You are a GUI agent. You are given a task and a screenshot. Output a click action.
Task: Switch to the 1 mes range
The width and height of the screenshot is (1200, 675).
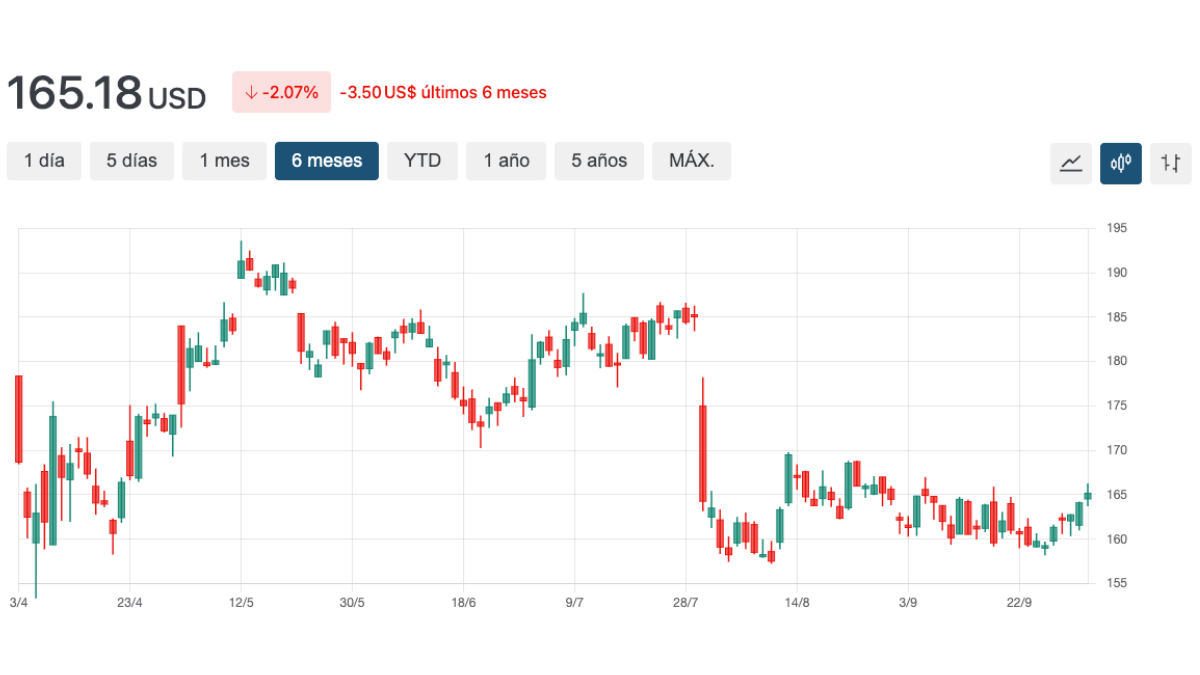coord(224,161)
